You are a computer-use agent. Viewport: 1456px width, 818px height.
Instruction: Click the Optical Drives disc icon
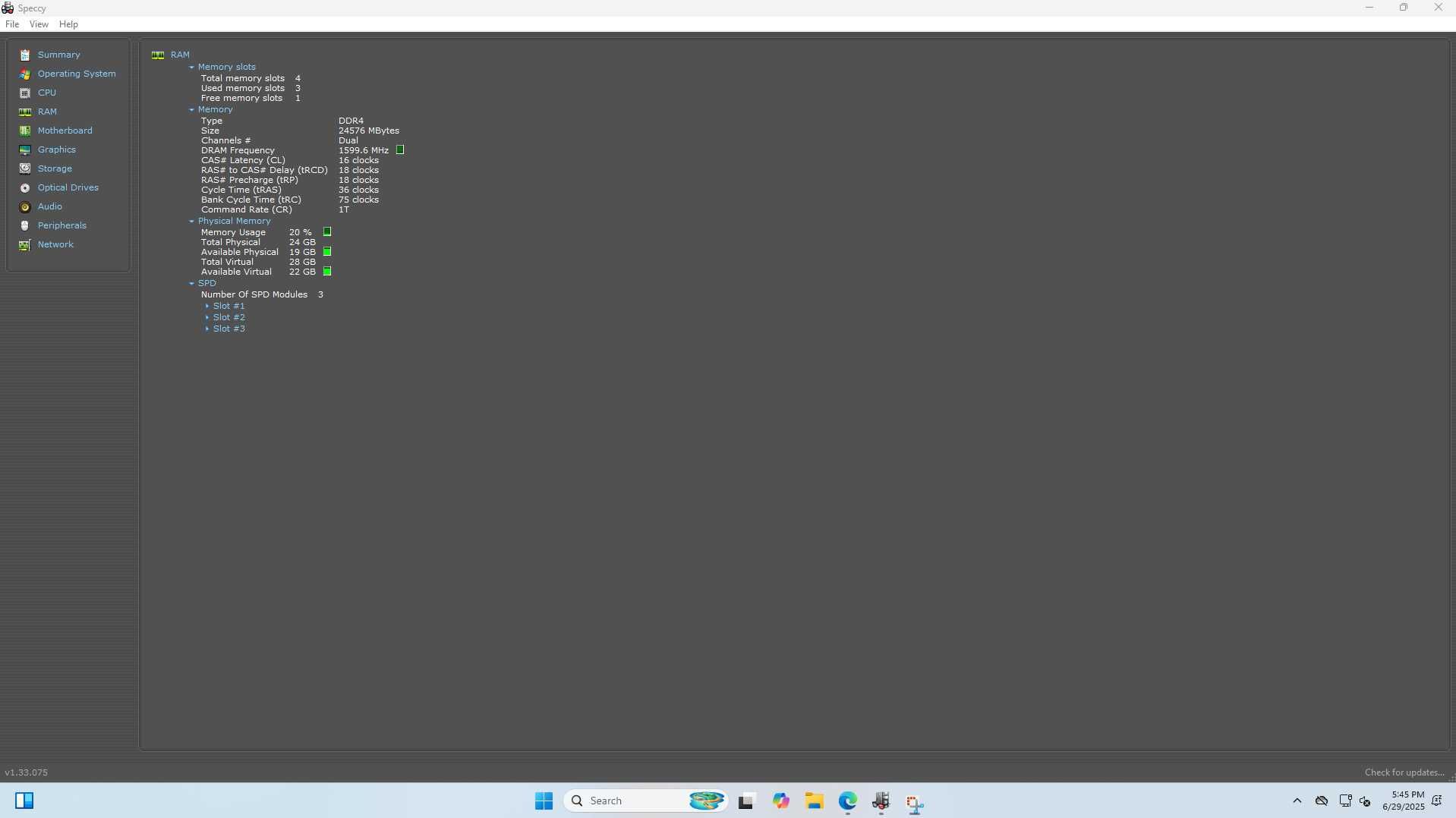tap(25, 187)
